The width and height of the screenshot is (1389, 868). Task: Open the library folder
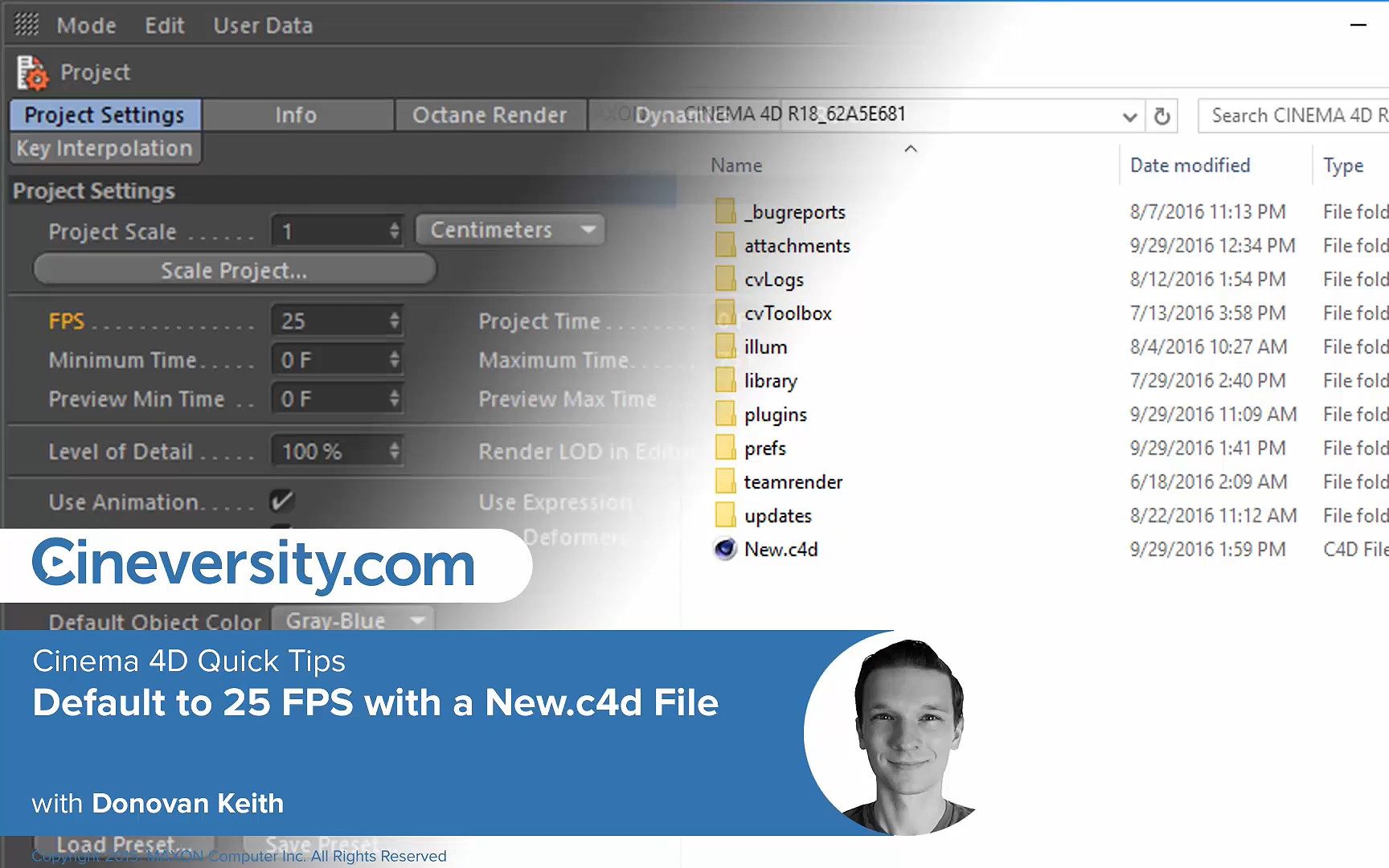click(770, 380)
